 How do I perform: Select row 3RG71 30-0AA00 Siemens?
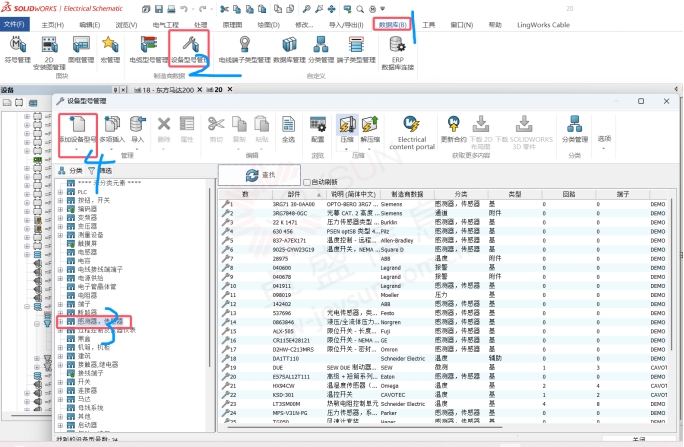click(443, 204)
